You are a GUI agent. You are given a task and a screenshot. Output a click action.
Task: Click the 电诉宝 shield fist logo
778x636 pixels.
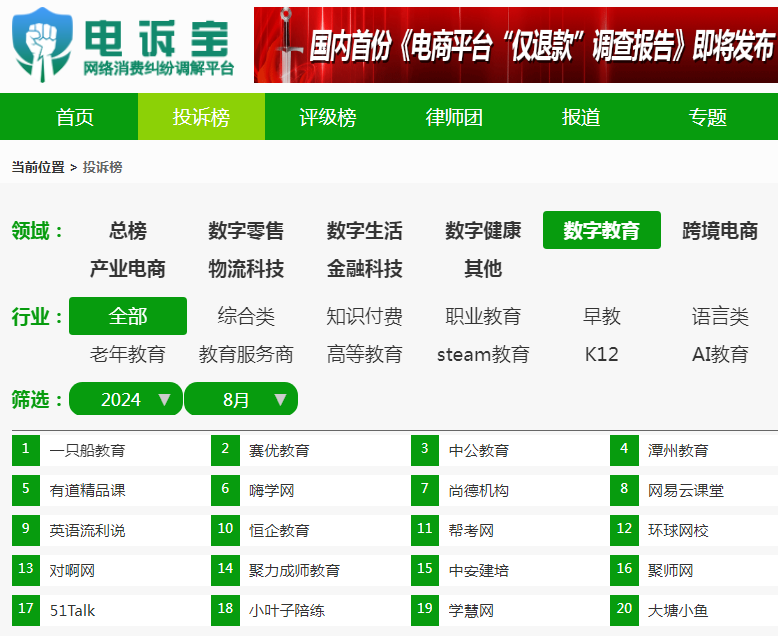[42, 45]
